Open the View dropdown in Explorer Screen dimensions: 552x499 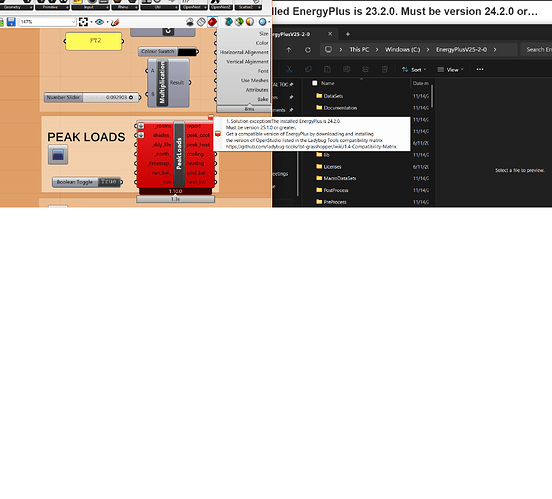(x=450, y=70)
